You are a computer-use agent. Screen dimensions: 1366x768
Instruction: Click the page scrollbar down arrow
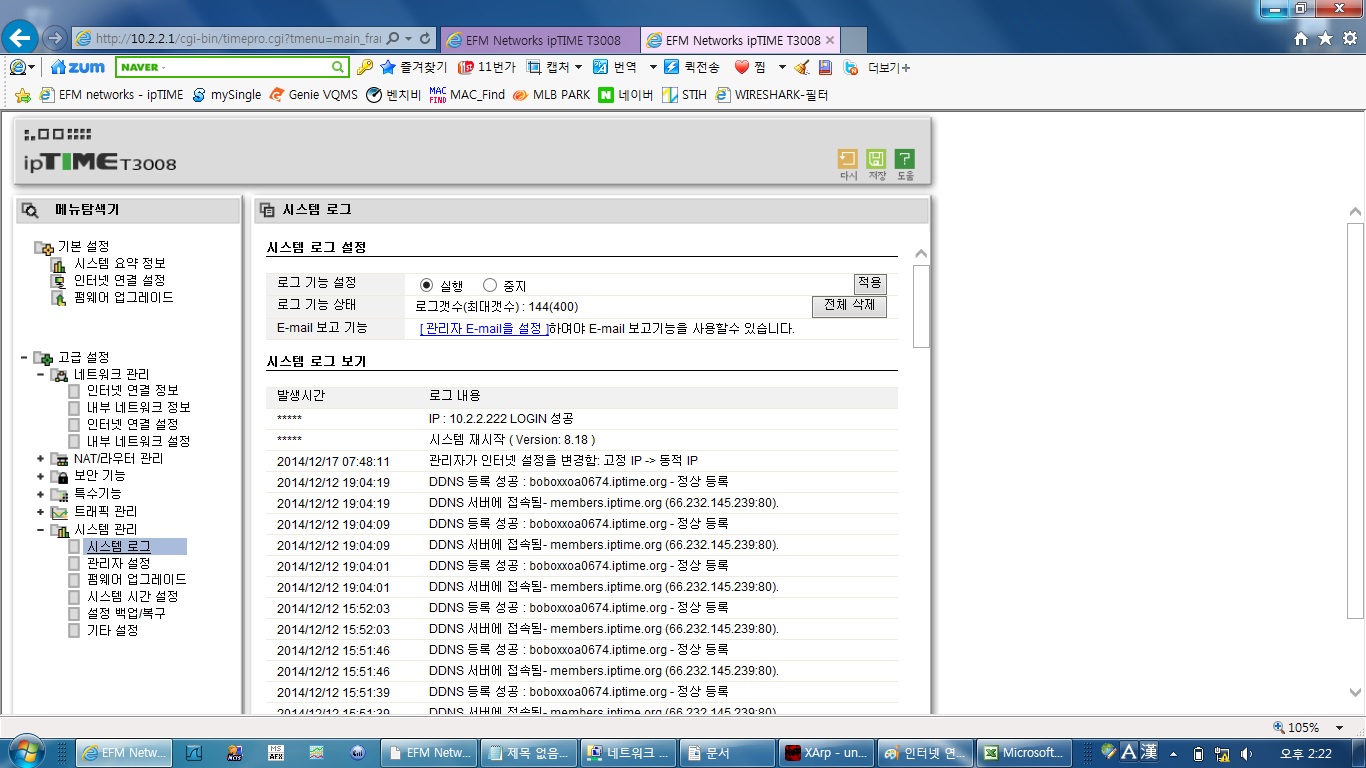pos(1356,692)
